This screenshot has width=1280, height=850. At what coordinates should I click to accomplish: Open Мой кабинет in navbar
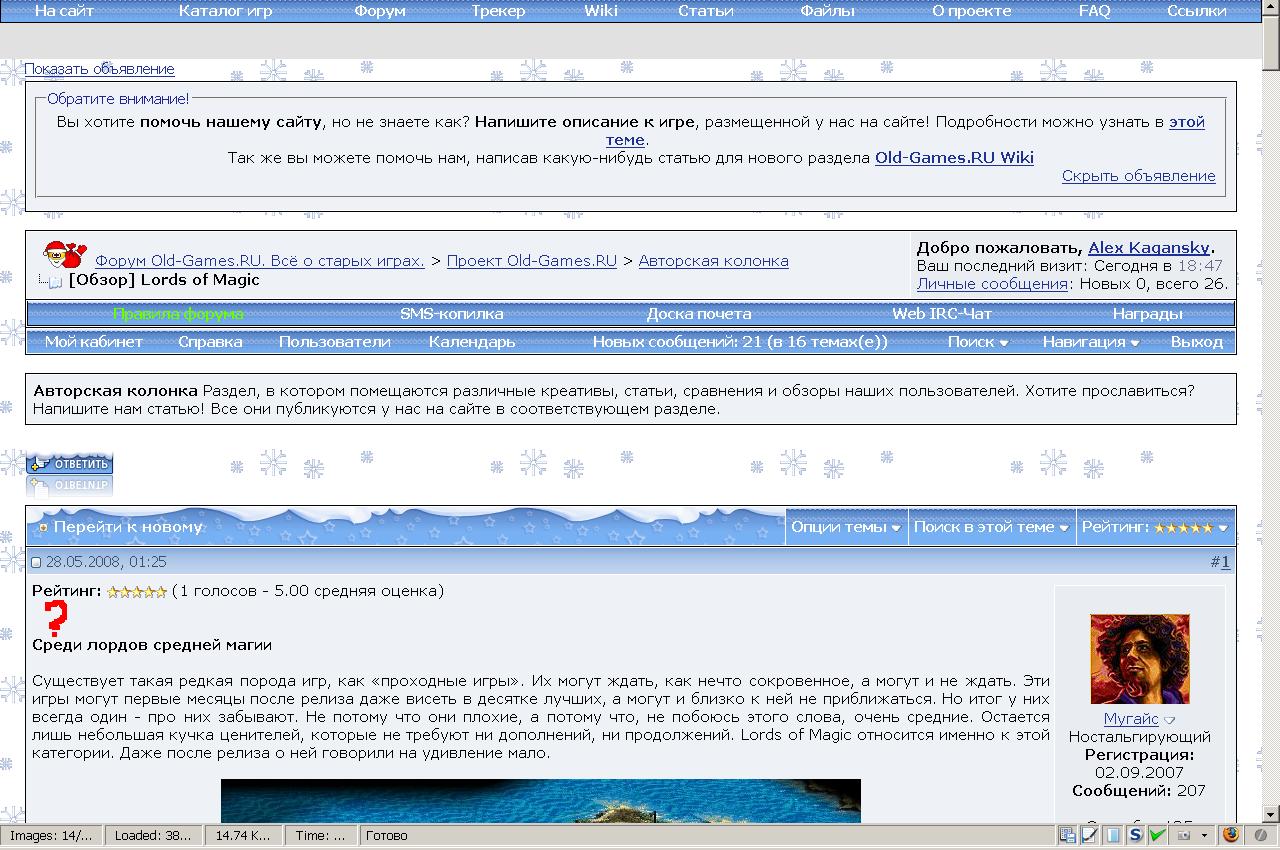[x=93, y=342]
